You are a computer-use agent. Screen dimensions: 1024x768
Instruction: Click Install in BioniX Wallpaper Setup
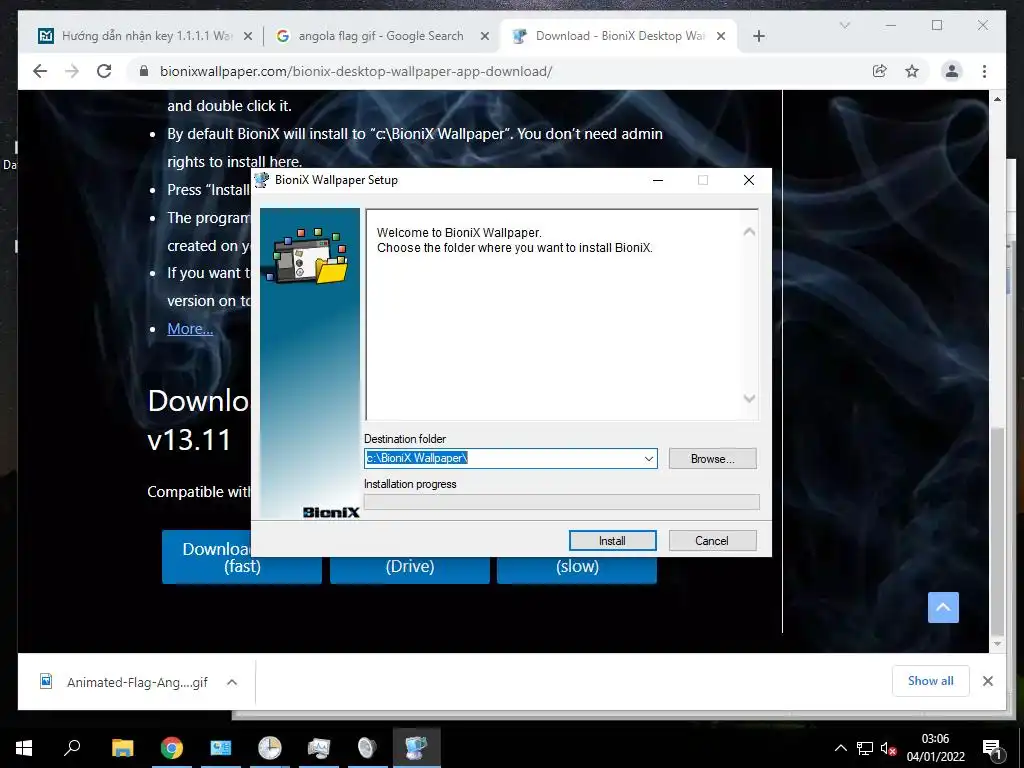(x=612, y=541)
